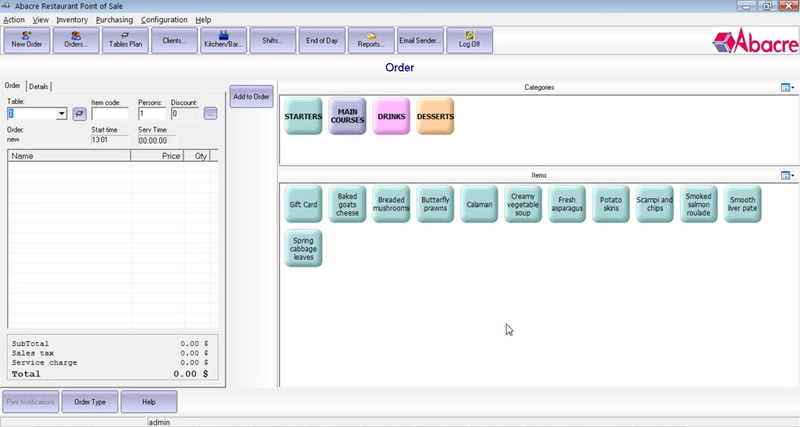
Task: Open the Inventory menu
Action: 72,20
